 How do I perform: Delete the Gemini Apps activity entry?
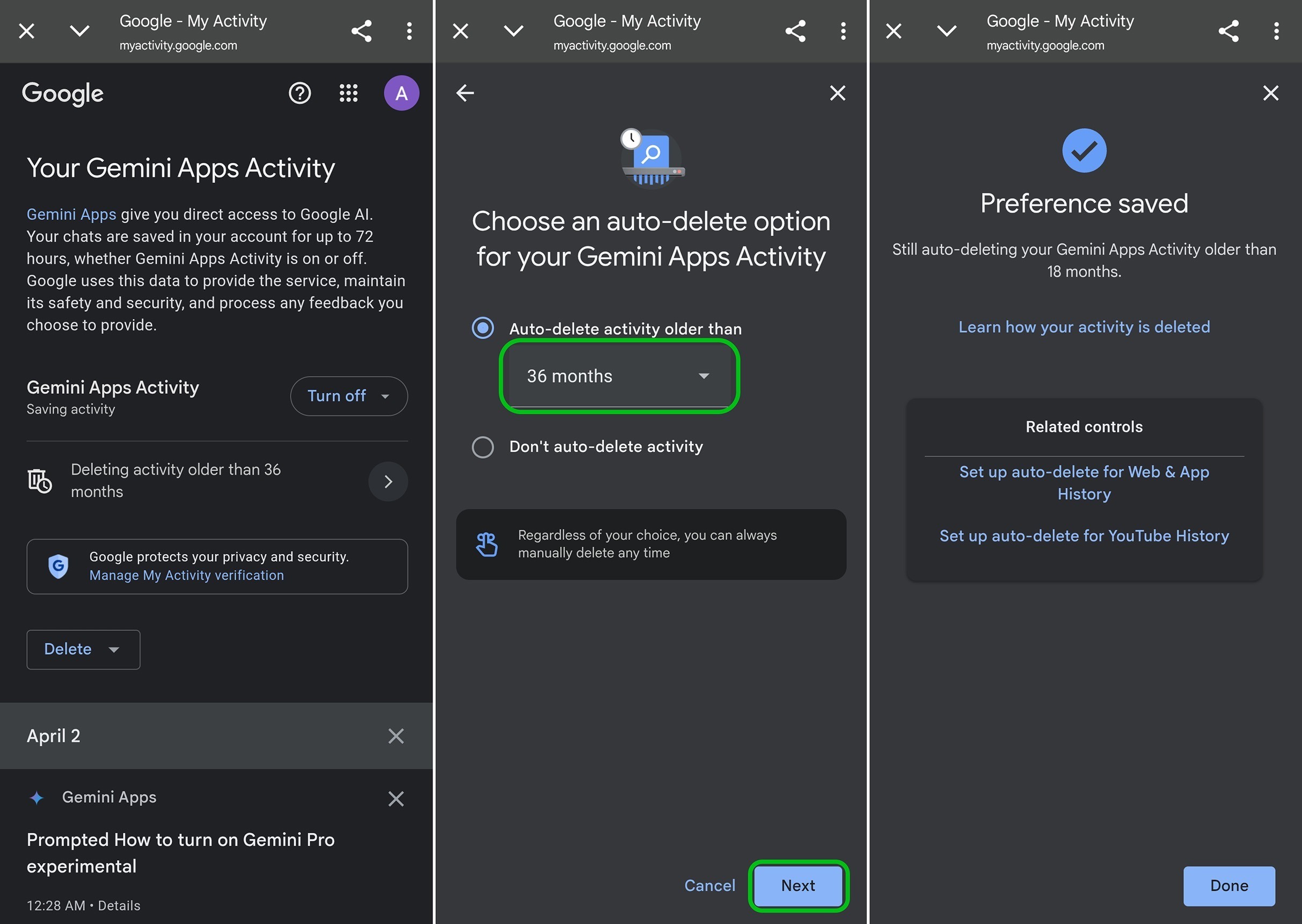[x=396, y=798]
